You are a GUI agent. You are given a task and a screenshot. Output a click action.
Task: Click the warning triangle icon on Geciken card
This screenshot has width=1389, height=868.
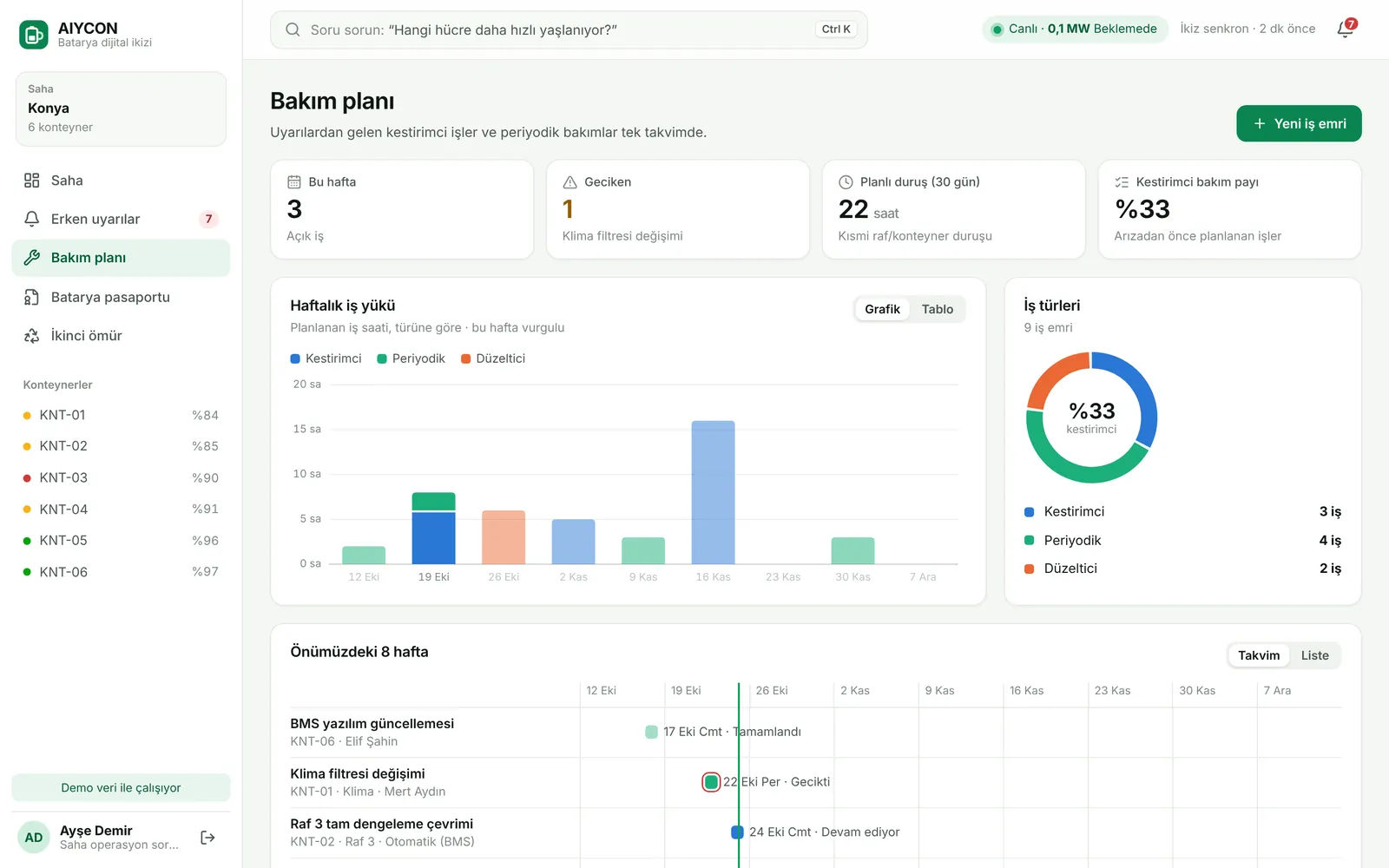tap(570, 182)
